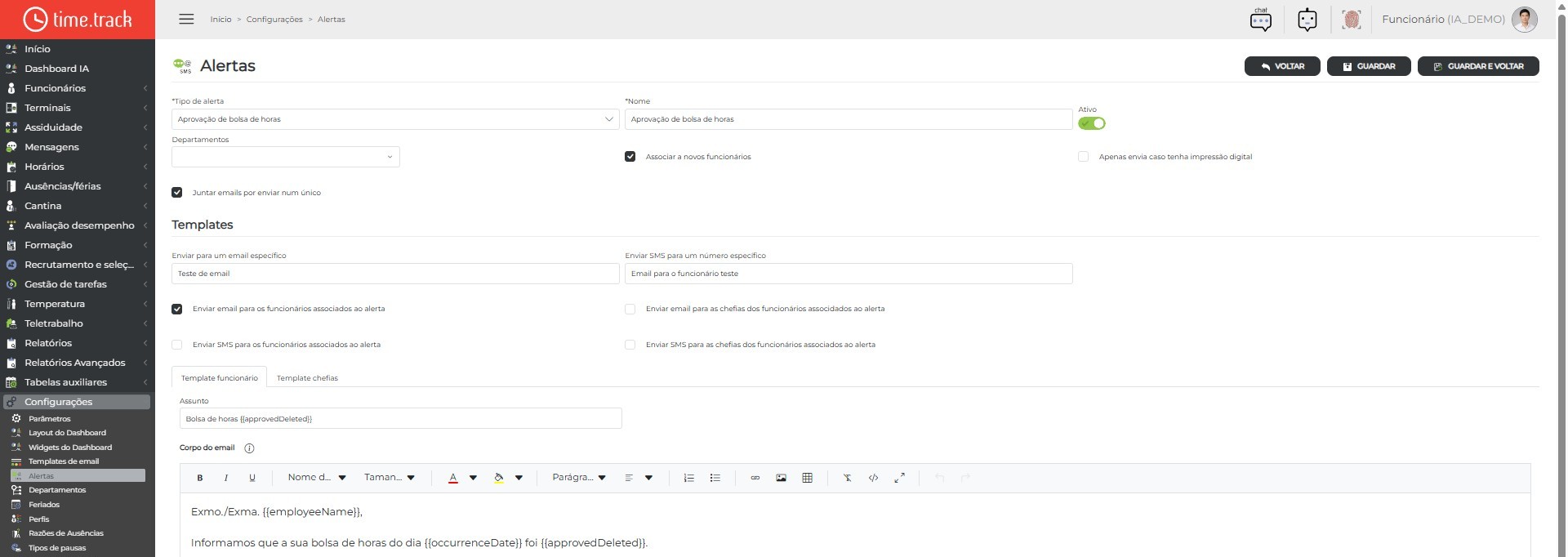The height and width of the screenshot is (557, 1568).
Task: Expand the Horários sidebar menu
Action: tap(78, 167)
